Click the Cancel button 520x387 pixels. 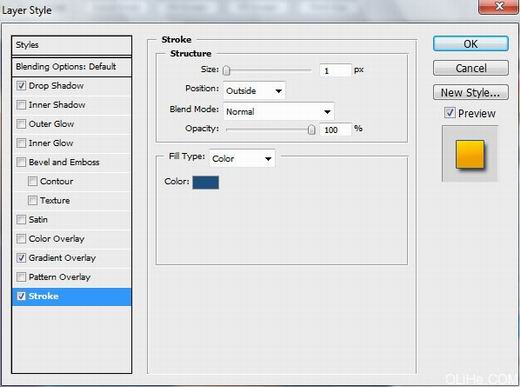click(471, 68)
